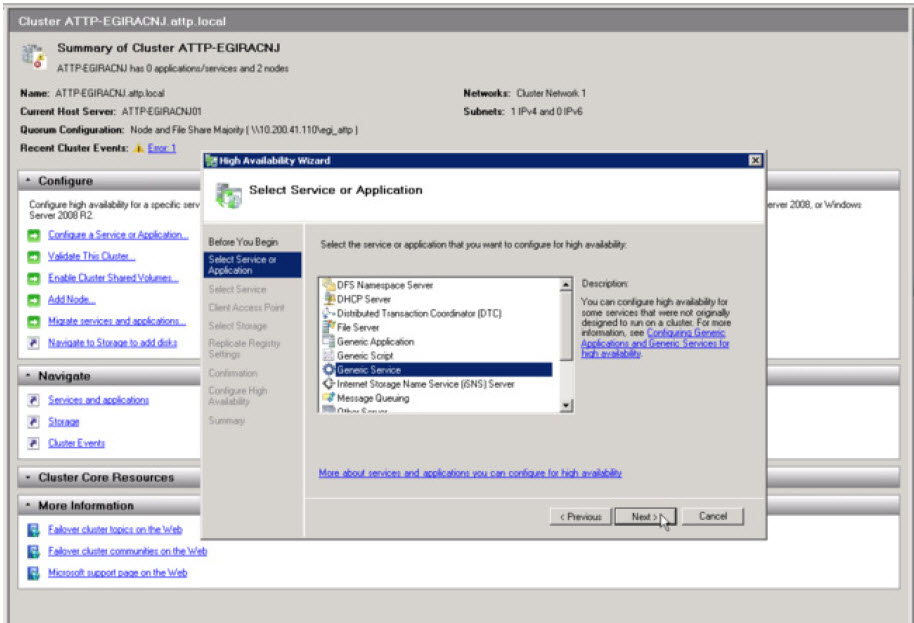This screenshot has height=623, width=914.
Task: Expand the Cluster Core Resources section
Action: pyautogui.click(x=28, y=477)
